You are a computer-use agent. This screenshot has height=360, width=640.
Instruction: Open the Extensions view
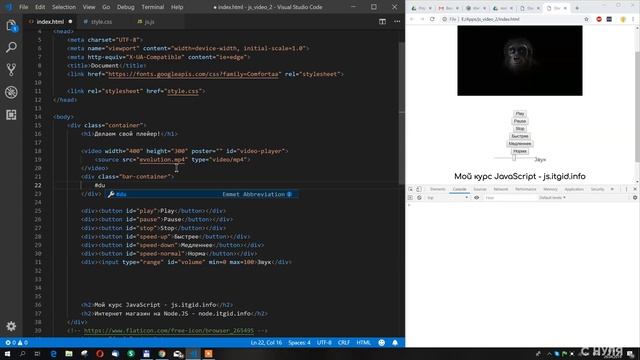click(11, 115)
